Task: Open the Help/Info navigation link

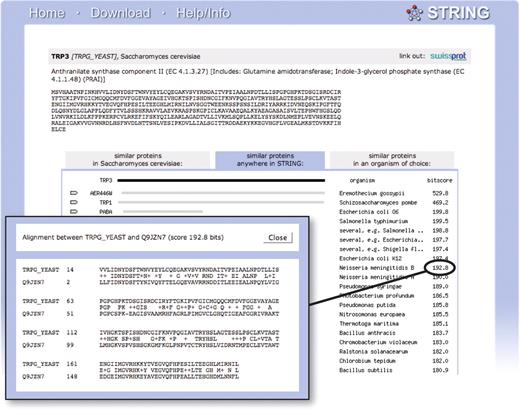Action: coord(203,13)
